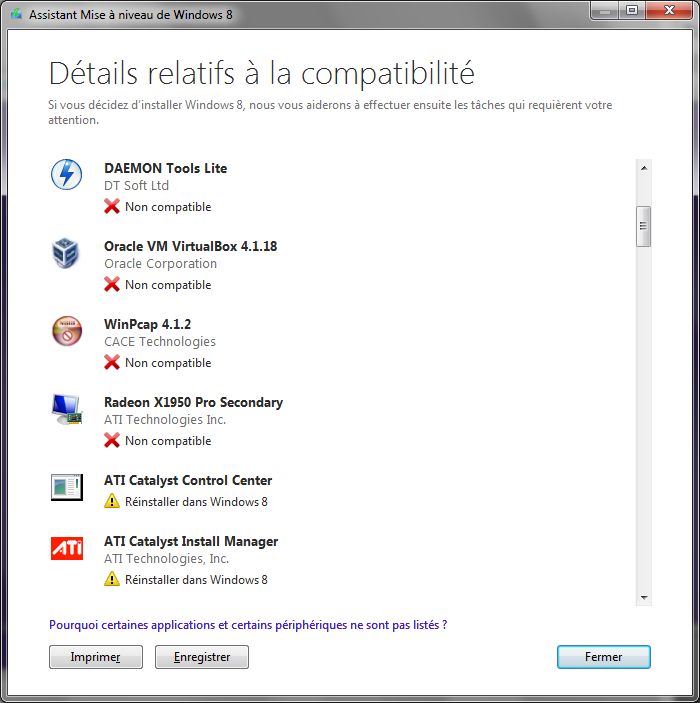Screen dimensions: 700x703
Task: Select the Oracle Corporation publisher text
Action: click(x=161, y=263)
